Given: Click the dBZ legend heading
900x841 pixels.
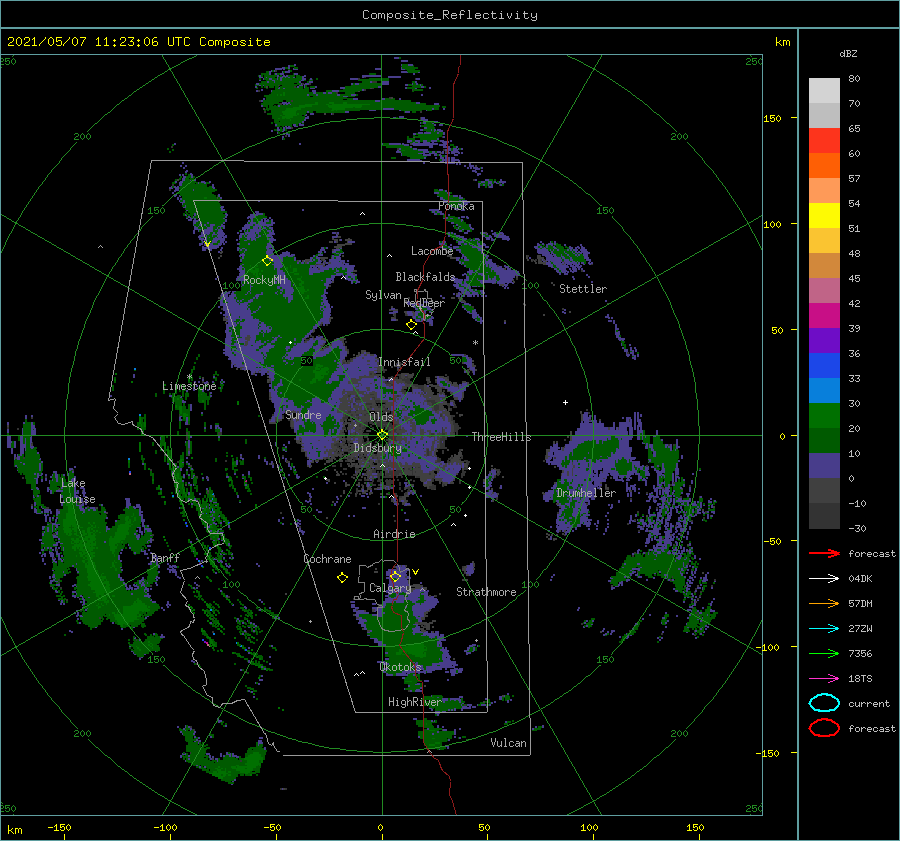Looking at the screenshot, I should tap(848, 53).
